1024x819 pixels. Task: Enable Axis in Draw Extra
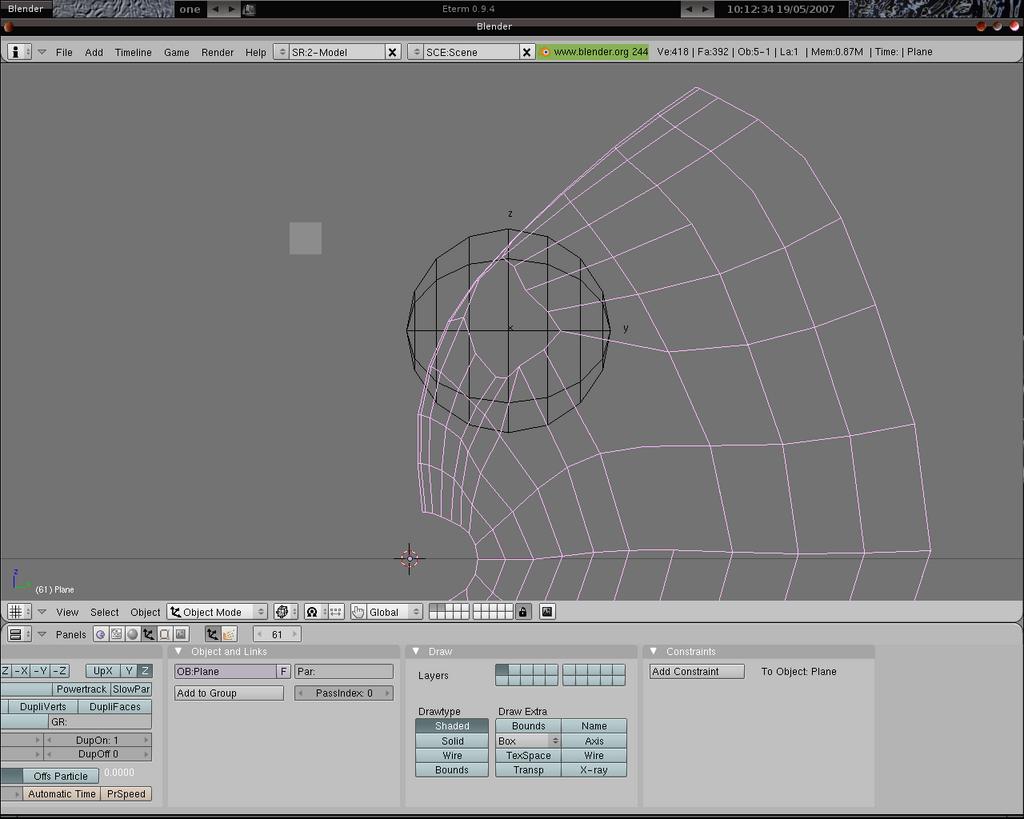click(x=594, y=741)
